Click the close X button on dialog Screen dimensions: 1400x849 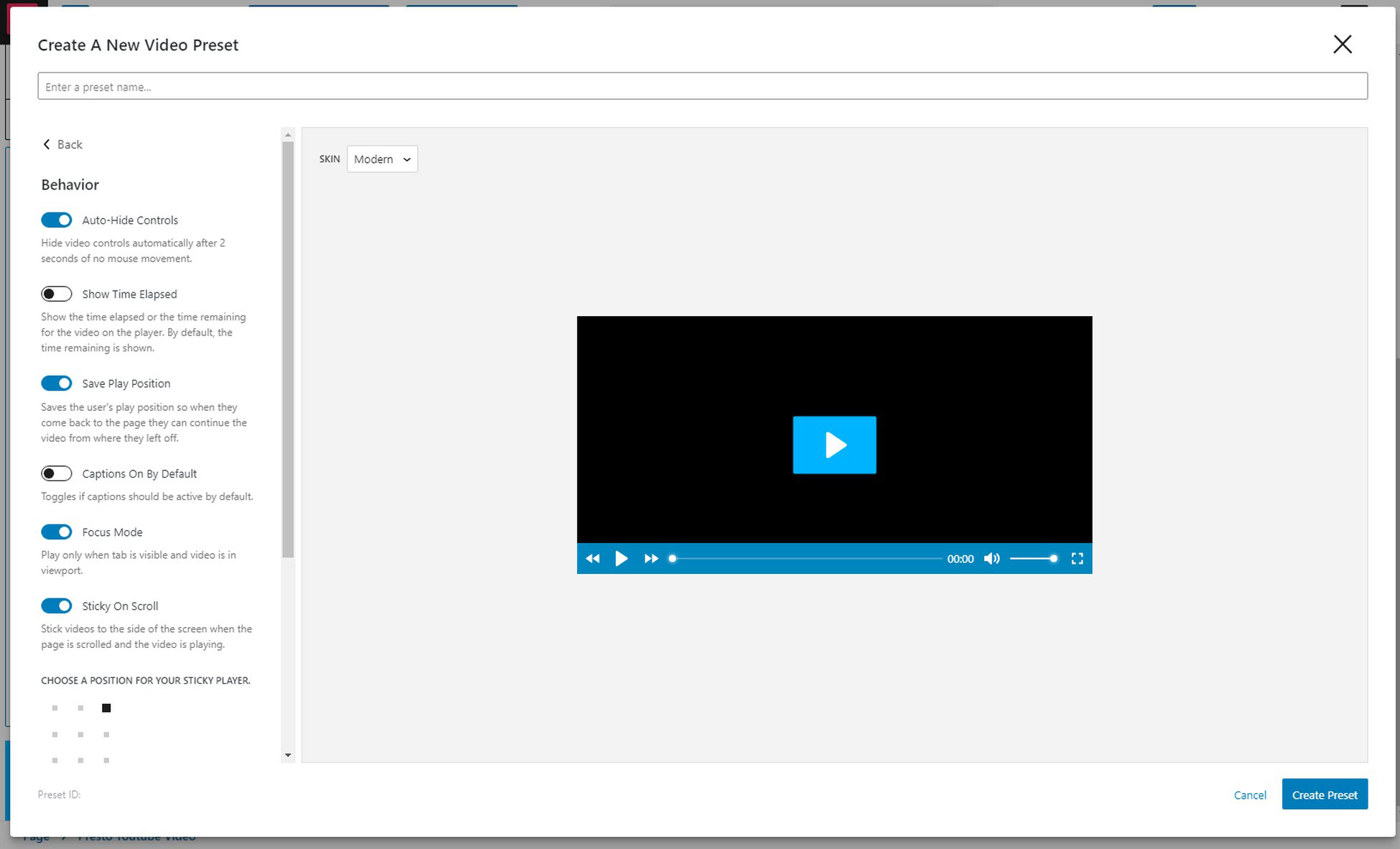pos(1342,44)
